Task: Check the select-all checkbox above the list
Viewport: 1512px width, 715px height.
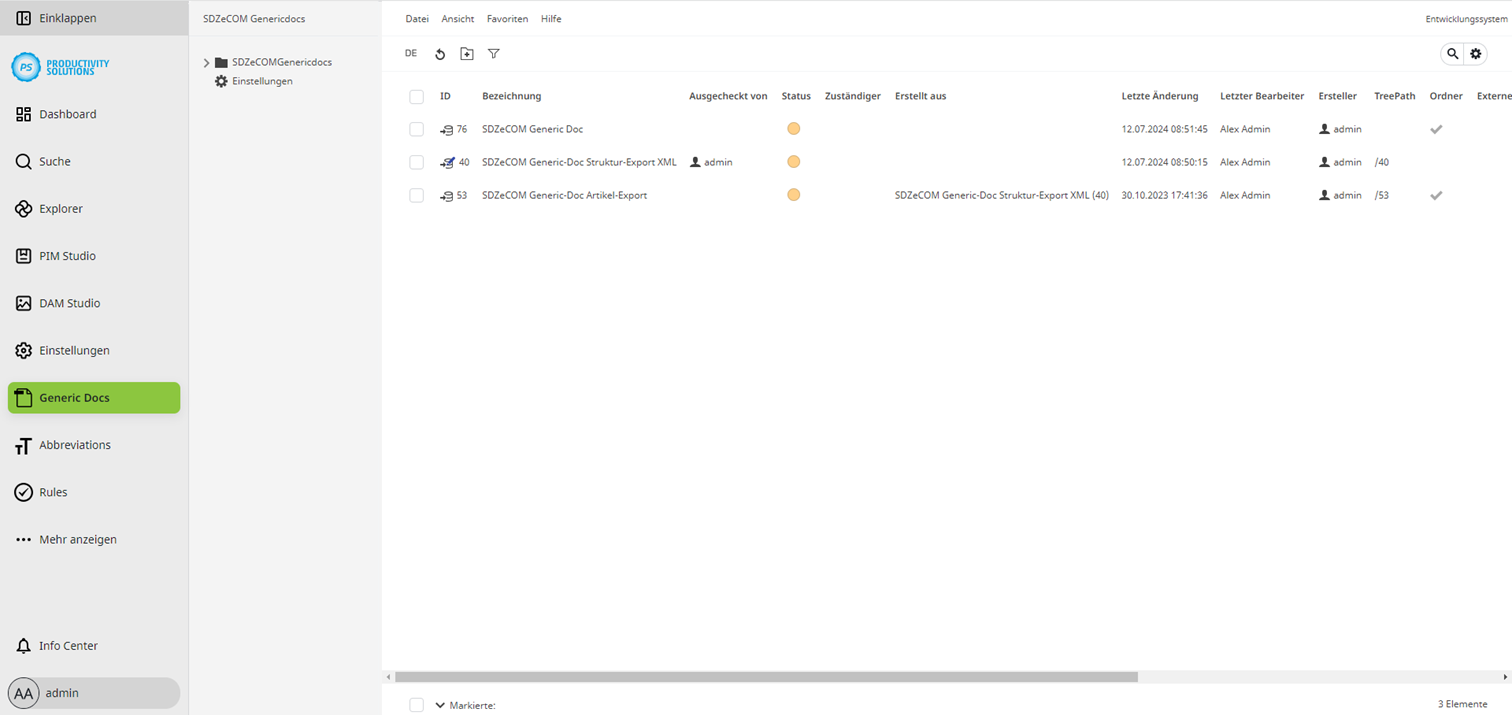Action: (x=416, y=96)
